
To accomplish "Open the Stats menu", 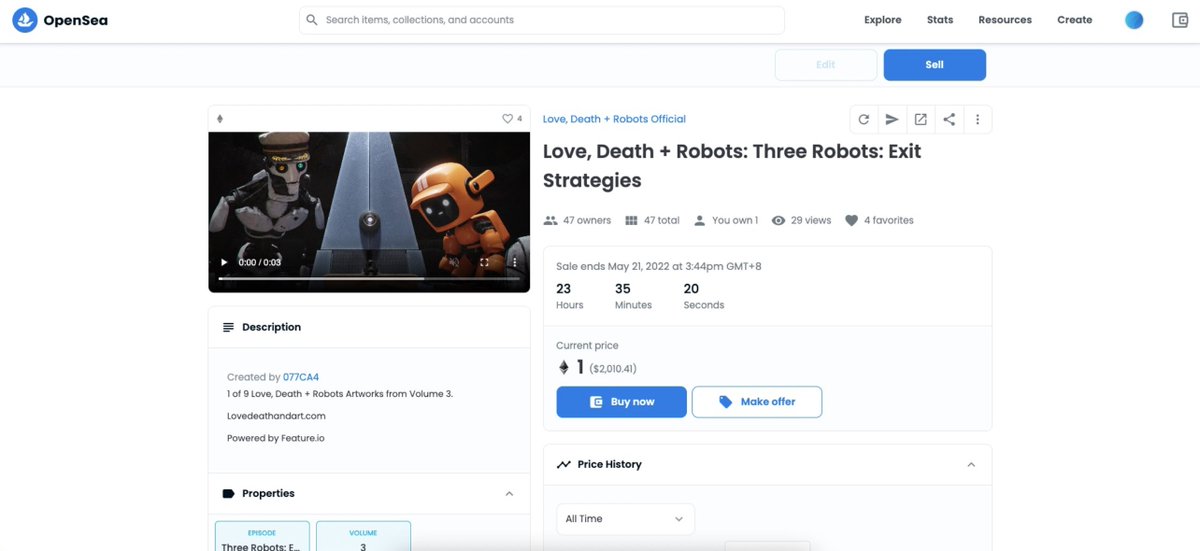I will coord(940,20).
